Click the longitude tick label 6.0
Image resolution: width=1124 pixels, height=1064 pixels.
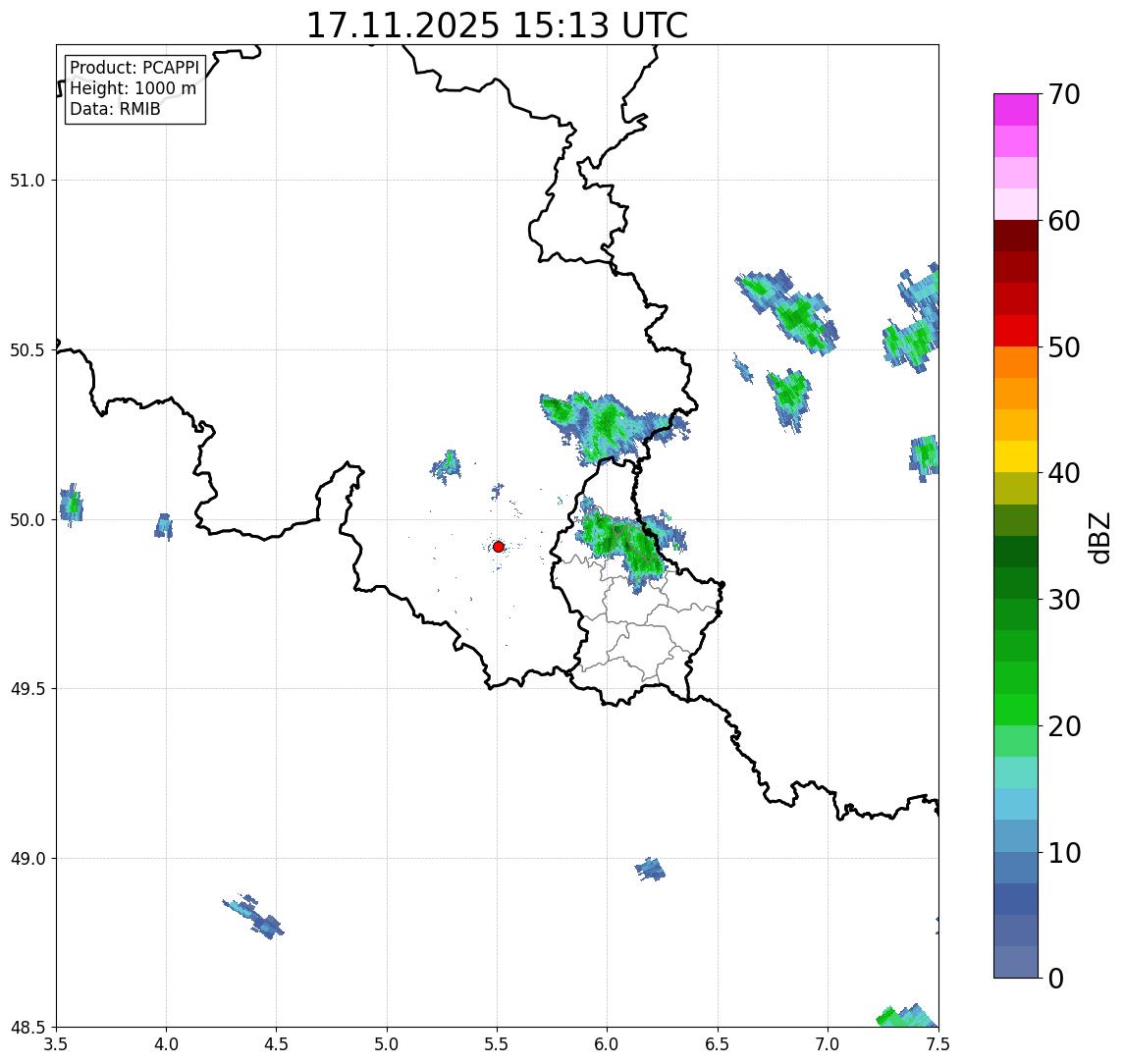[608, 1043]
